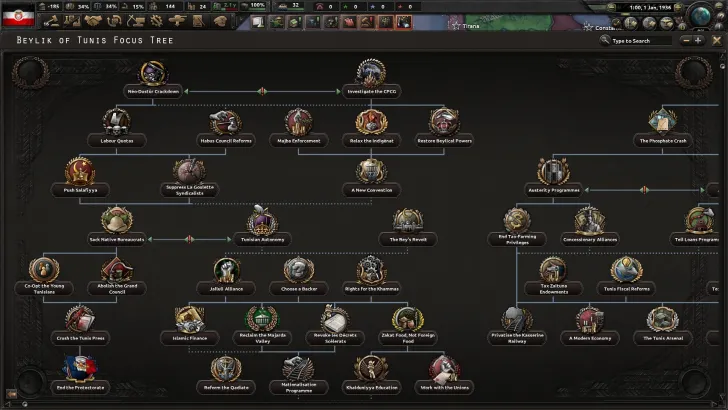Select The Bey's Revolt focus
728x410 pixels.
tap(405, 222)
